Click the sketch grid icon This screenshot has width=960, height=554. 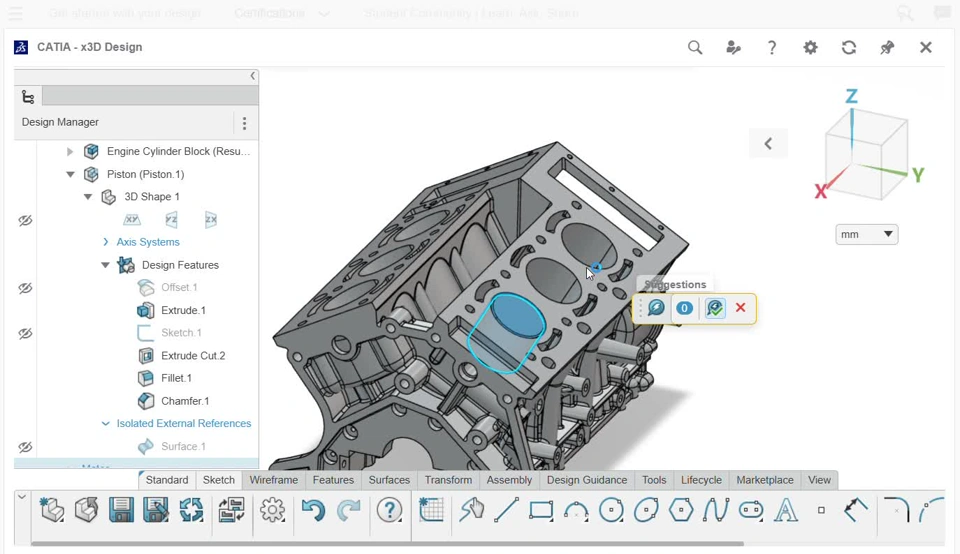pyautogui.click(x=431, y=509)
